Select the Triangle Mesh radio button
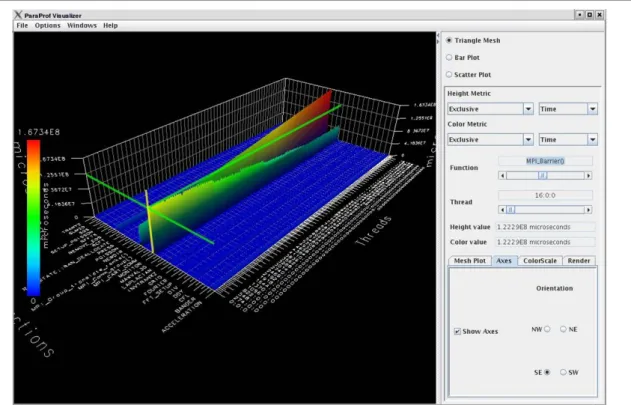Viewport: 631px width, 405px height. (449, 40)
